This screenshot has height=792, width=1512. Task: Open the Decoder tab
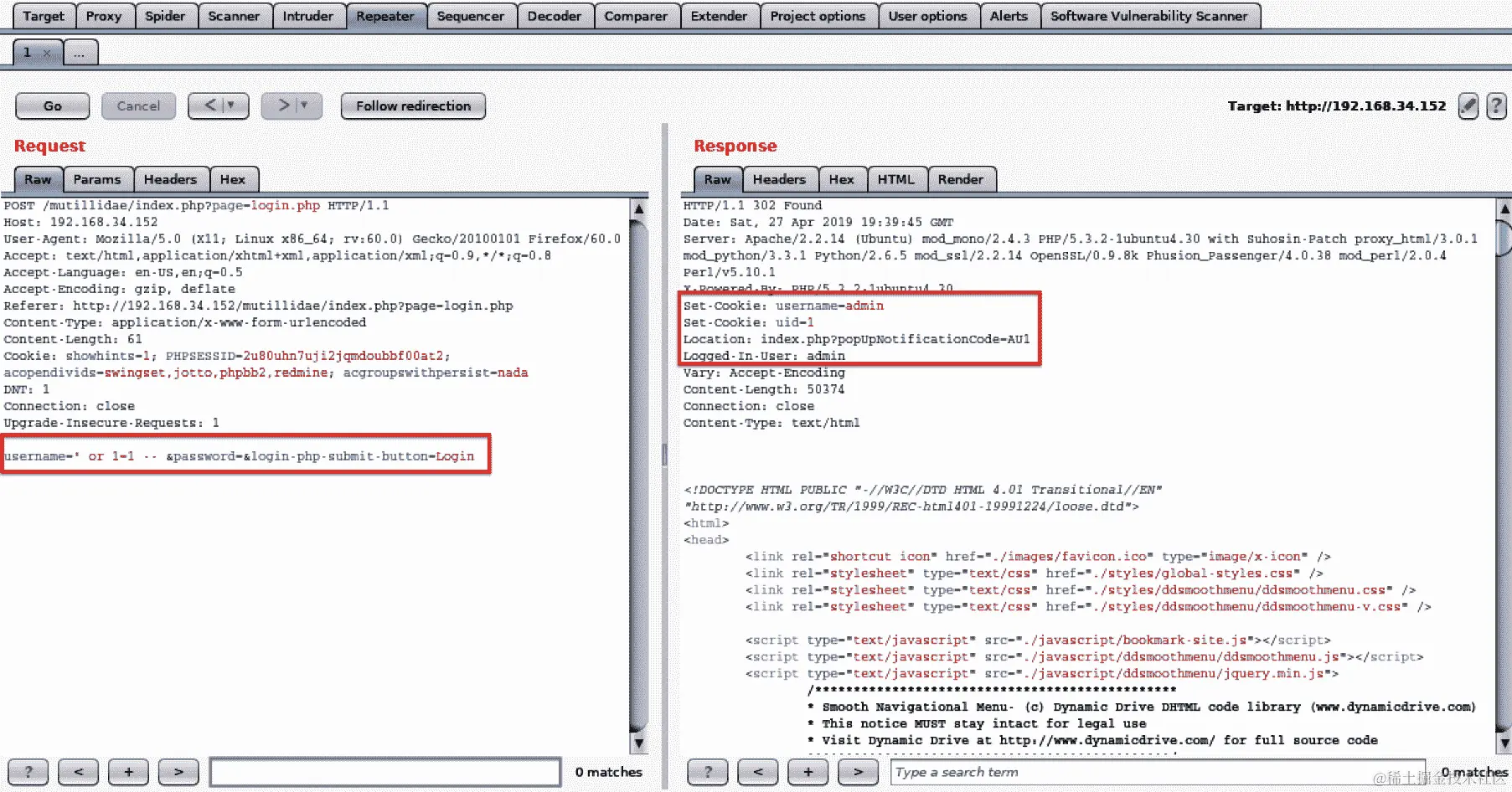(x=555, y=16)
